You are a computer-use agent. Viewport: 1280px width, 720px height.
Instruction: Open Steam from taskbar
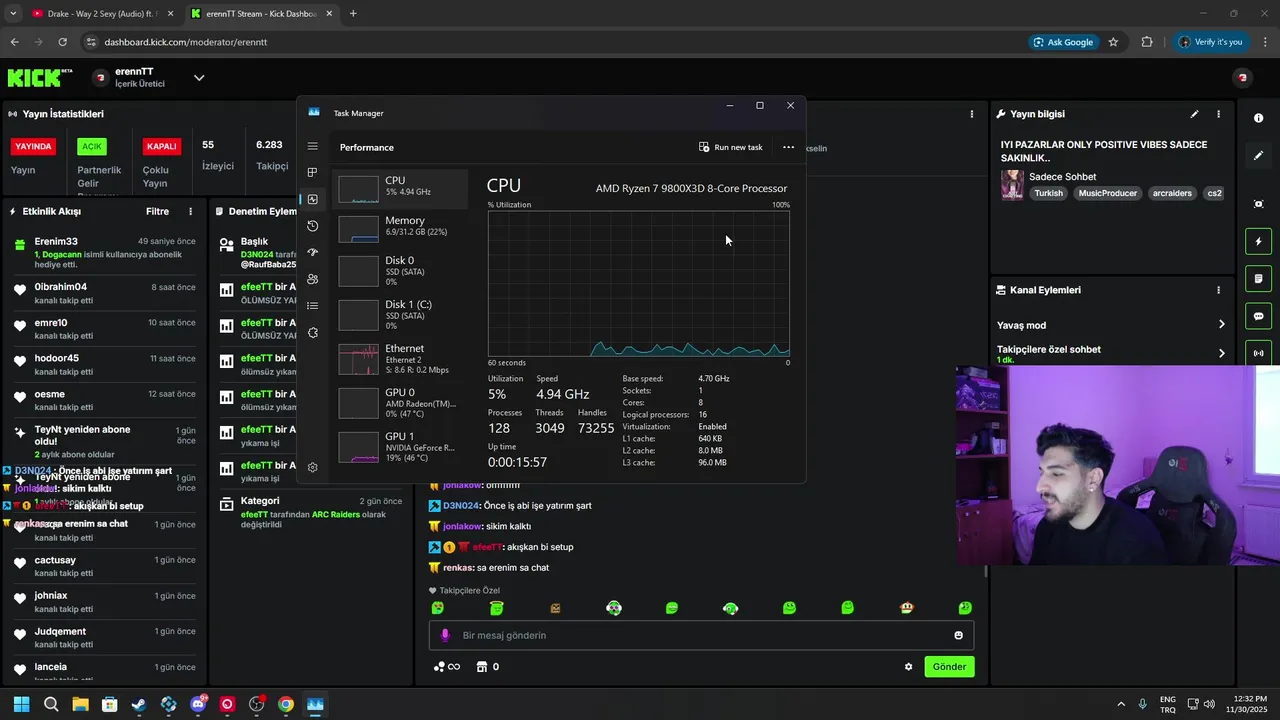[139, 704]
